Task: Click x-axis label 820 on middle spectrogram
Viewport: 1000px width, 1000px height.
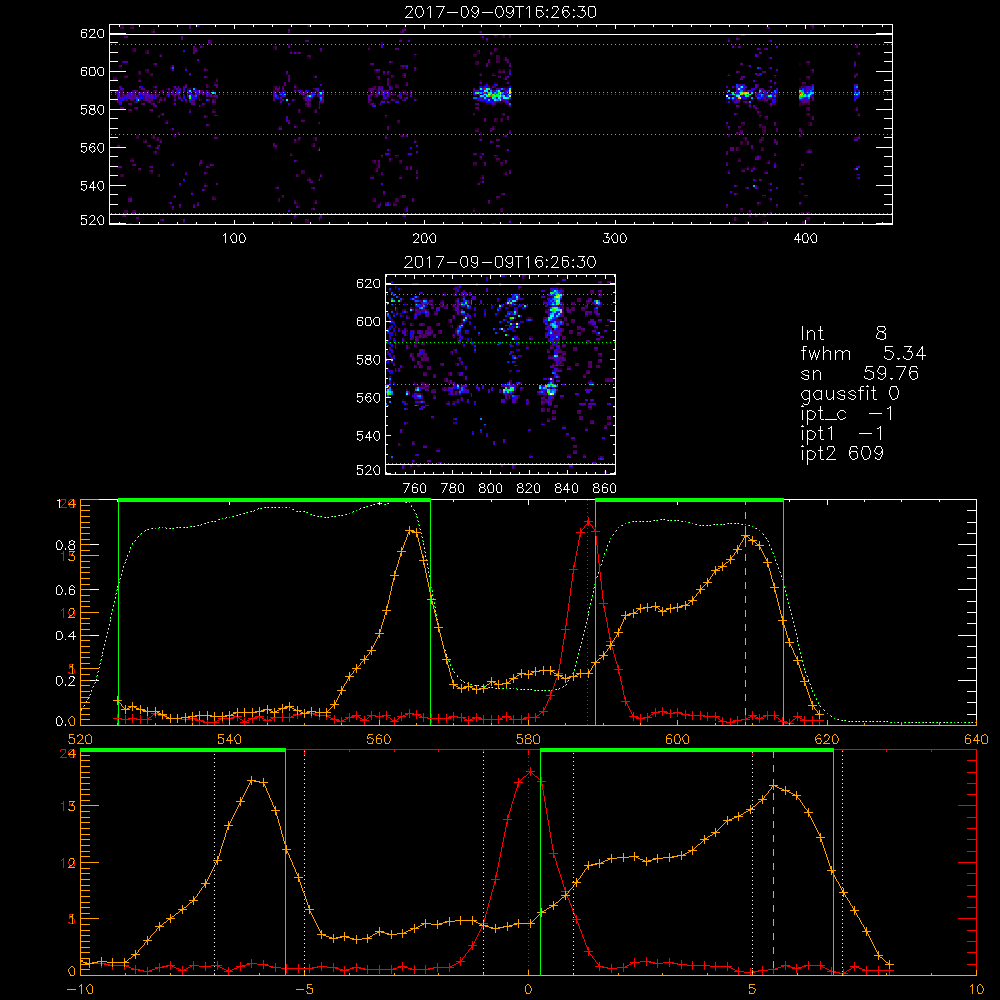Action: tap(529, 489)
